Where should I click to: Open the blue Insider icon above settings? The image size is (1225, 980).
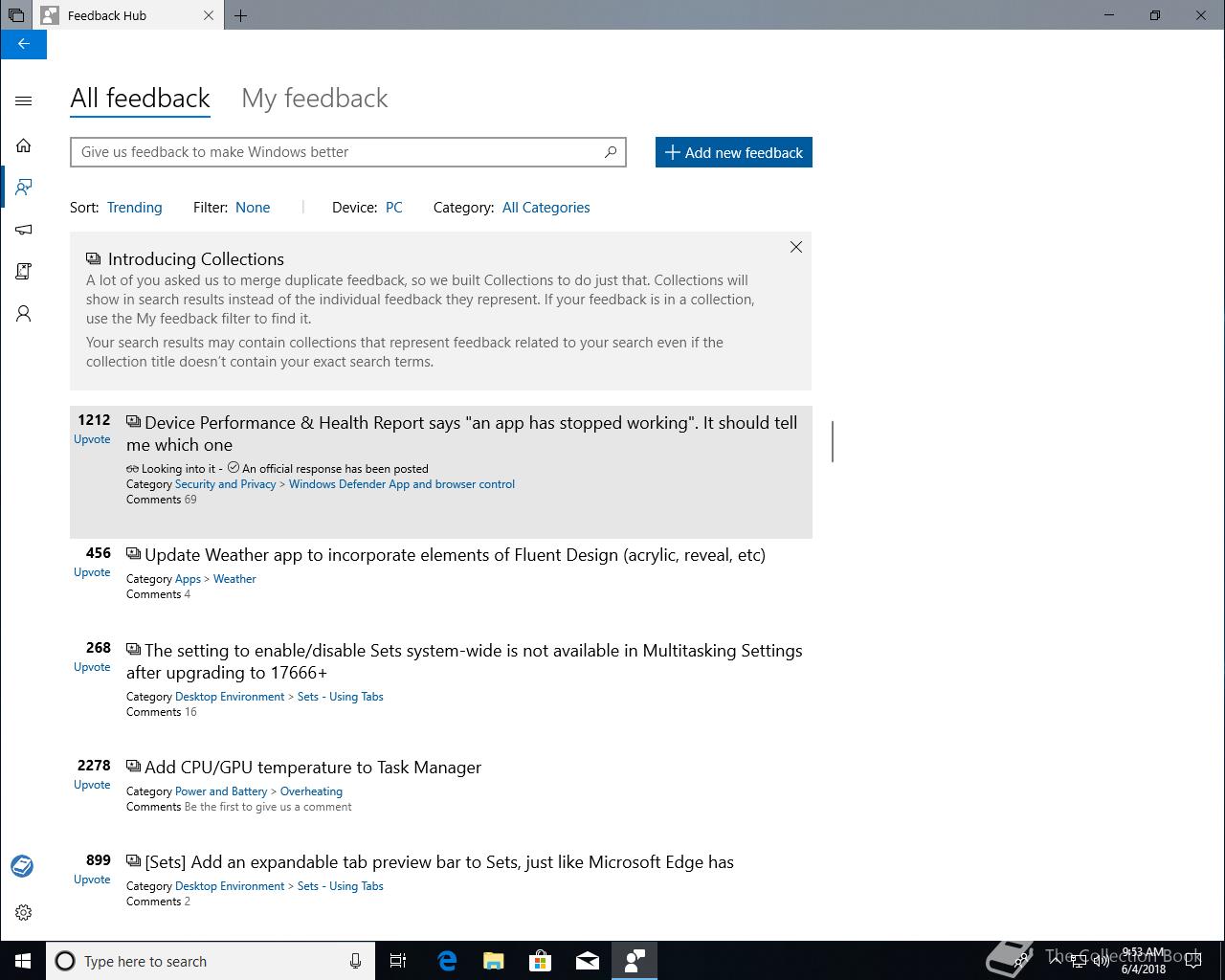point(22,866)
